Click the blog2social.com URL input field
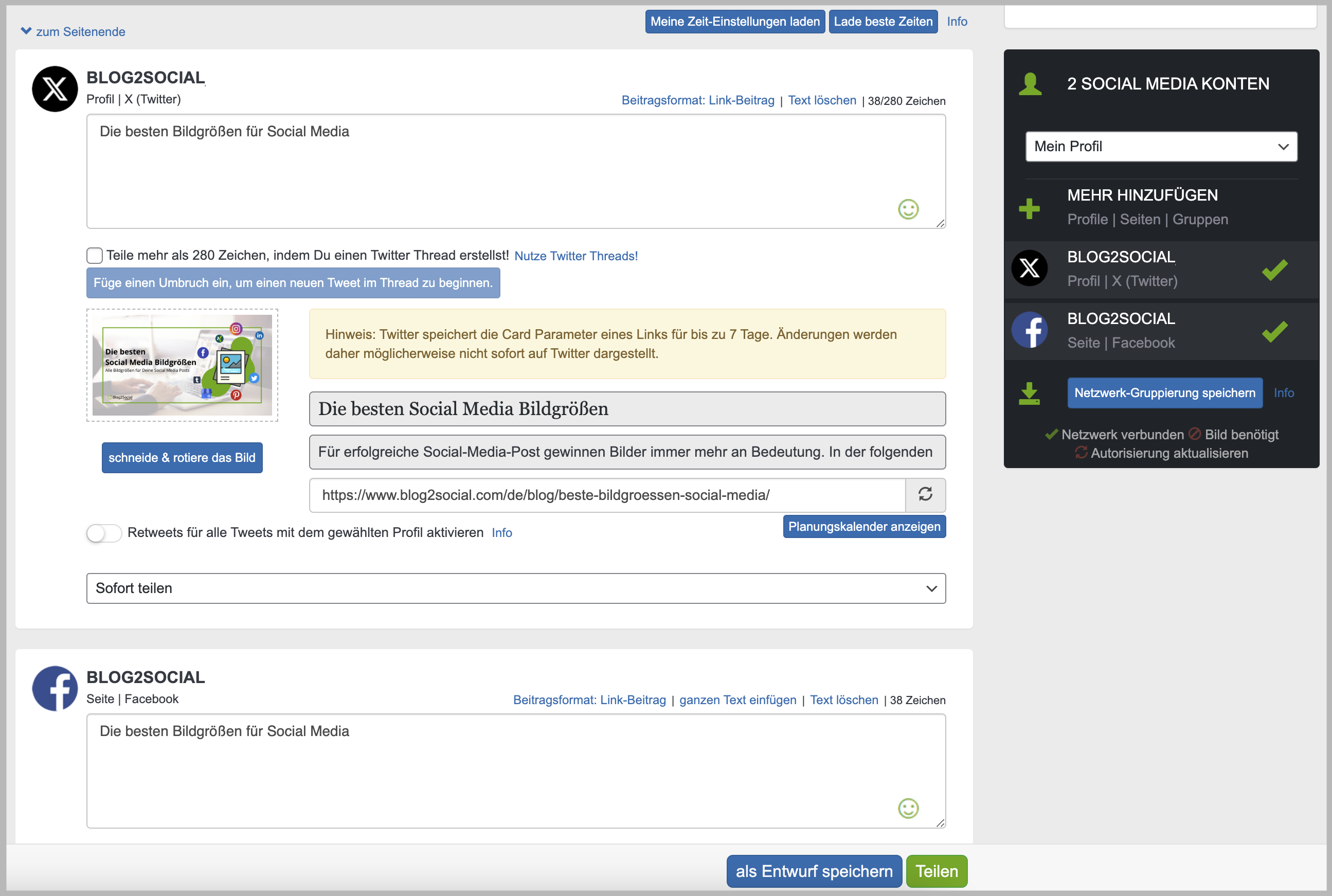1332x896 pixels. [607, 495]
